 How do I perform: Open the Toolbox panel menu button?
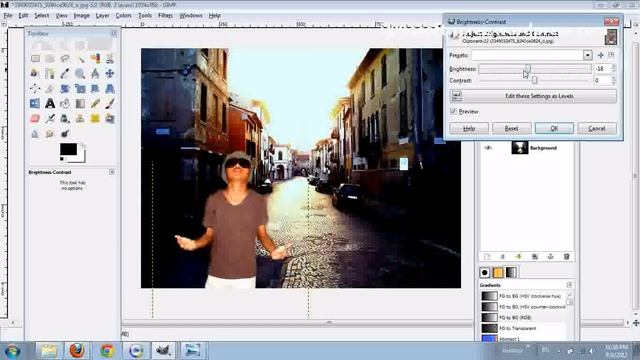[114, 33]
